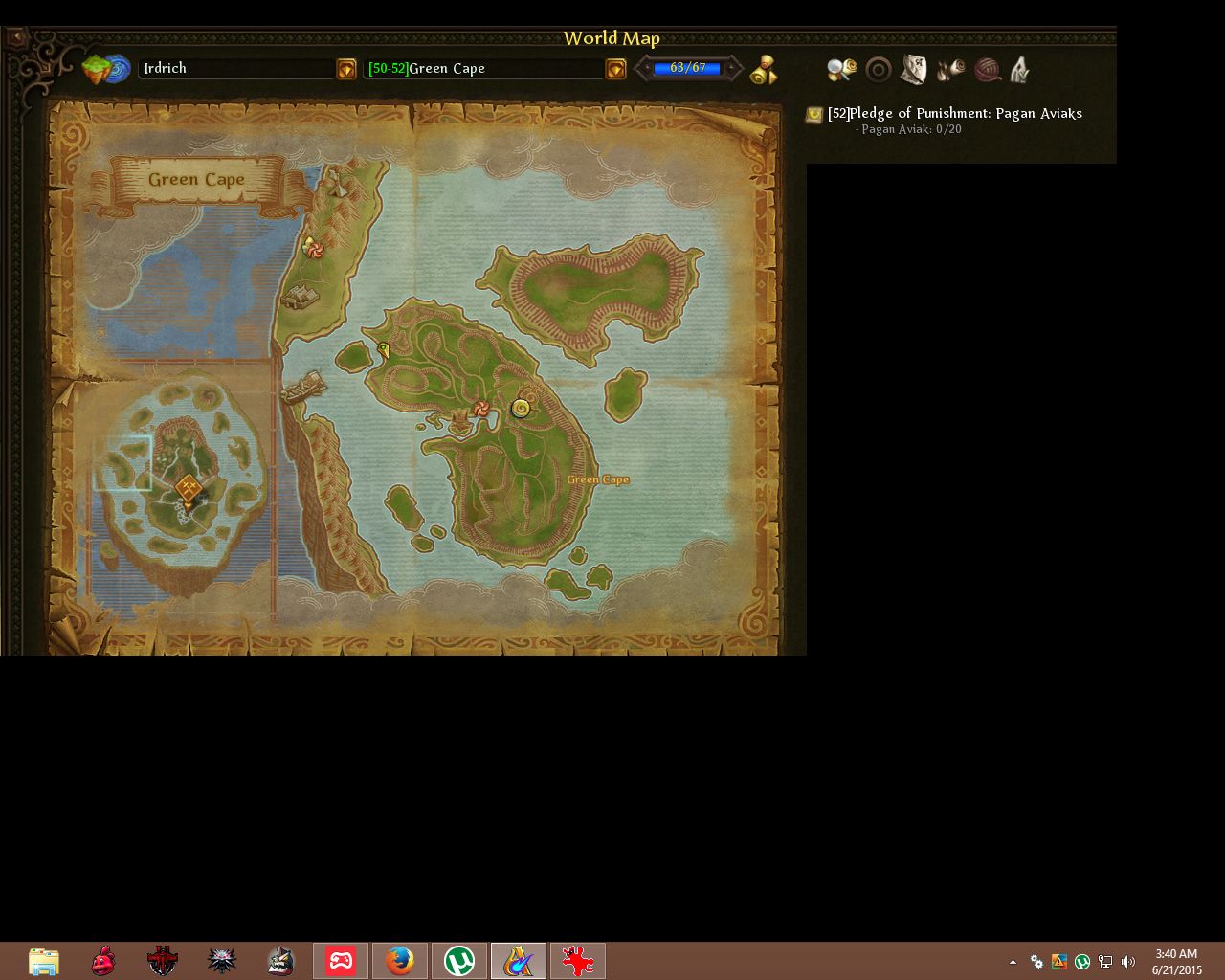The width and height of the screenshot is (1225, 980).
Task: Click the torn parchment scroll filter icon
Action: point(914,69)
